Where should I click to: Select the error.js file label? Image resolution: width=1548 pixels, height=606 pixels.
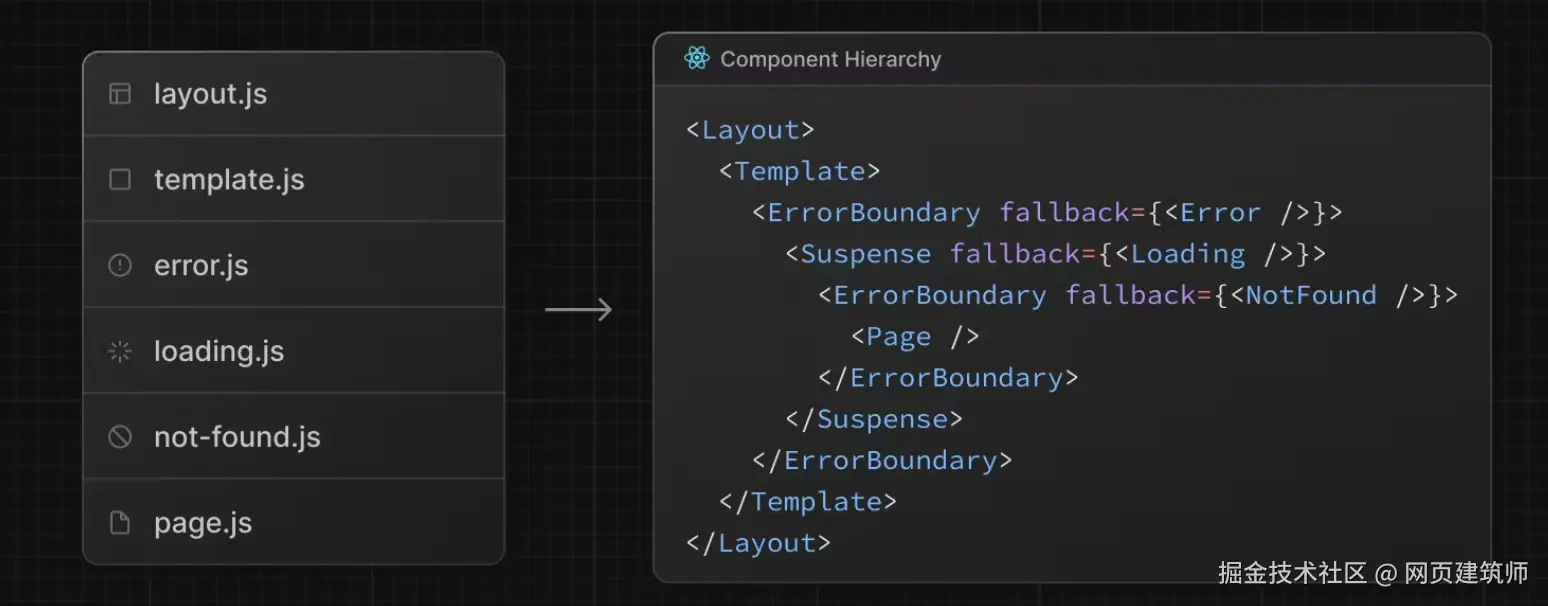click(x=201, y=266)
